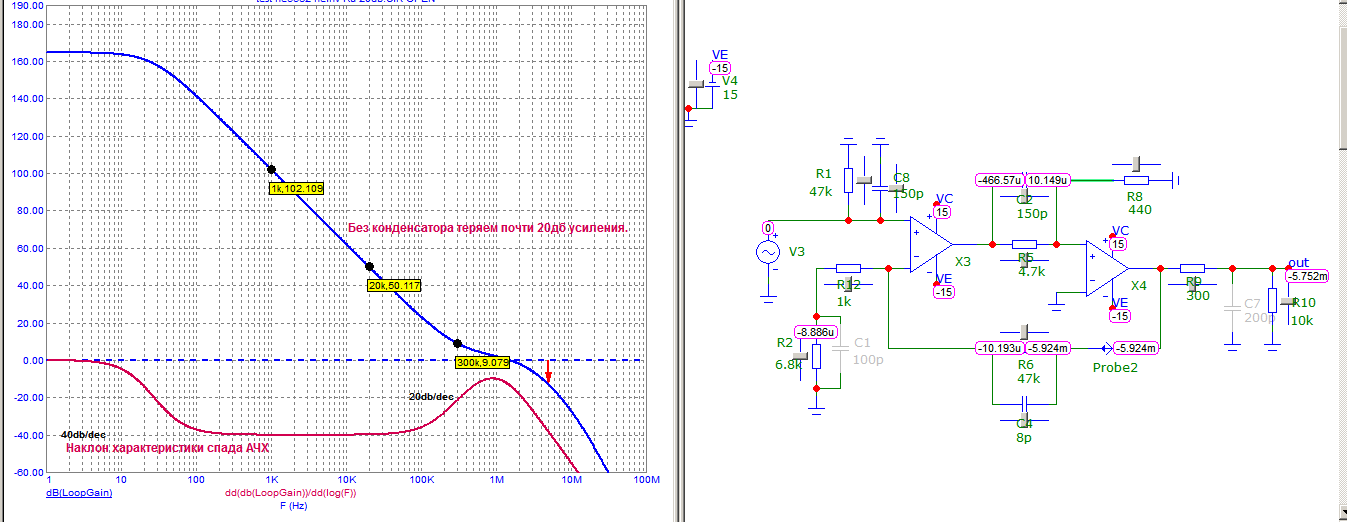Screen dimensions: 1347x522
Task: Select resistor R5 4.7k symbol
Action: [1024, 244]
